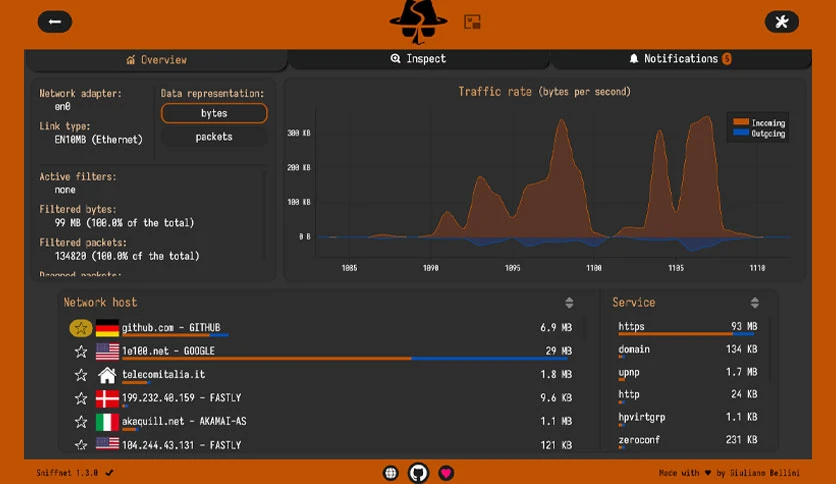Screen dimensions: 836x484
Task: Click the US flag for 104.244.43.131
Action: (107, 443)
